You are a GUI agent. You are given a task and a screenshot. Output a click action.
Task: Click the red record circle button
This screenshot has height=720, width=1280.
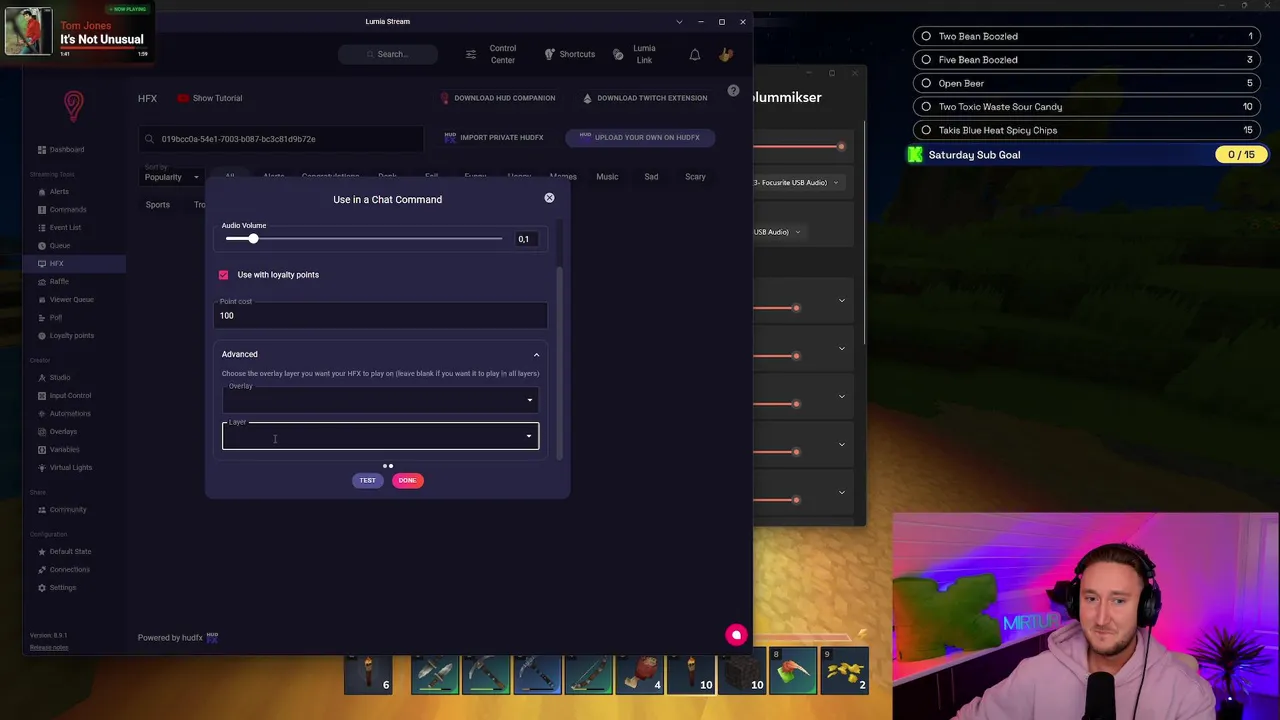pos(736,634)
